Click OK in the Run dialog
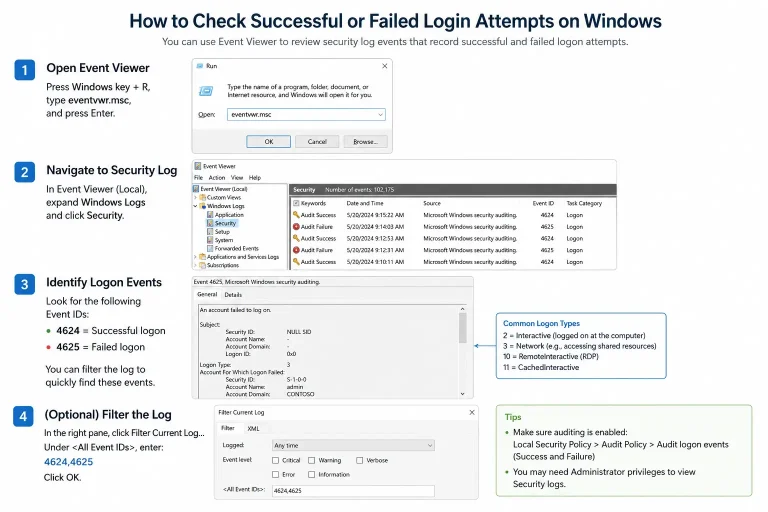 tap(268, 142)
